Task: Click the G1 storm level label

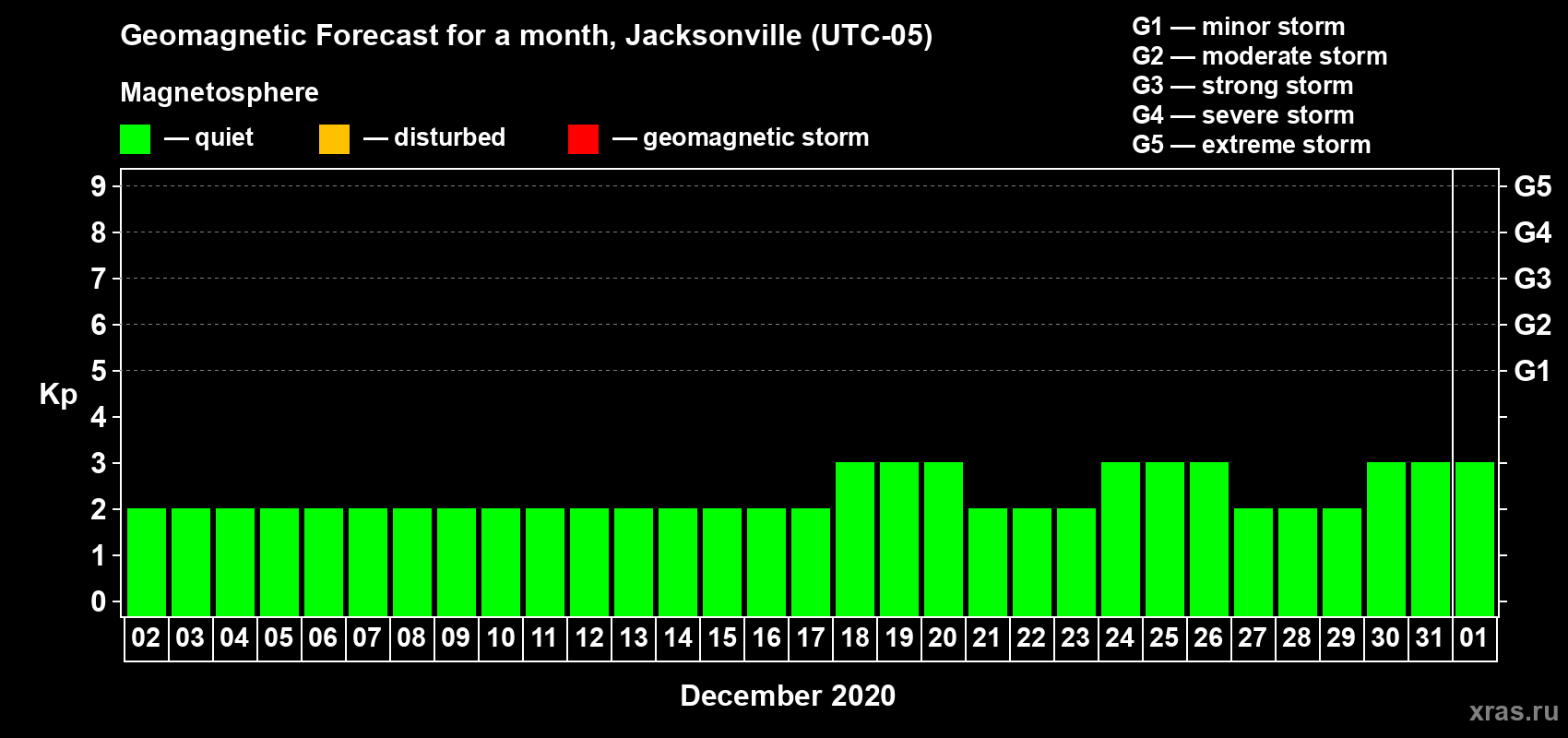Action: 1532,371
